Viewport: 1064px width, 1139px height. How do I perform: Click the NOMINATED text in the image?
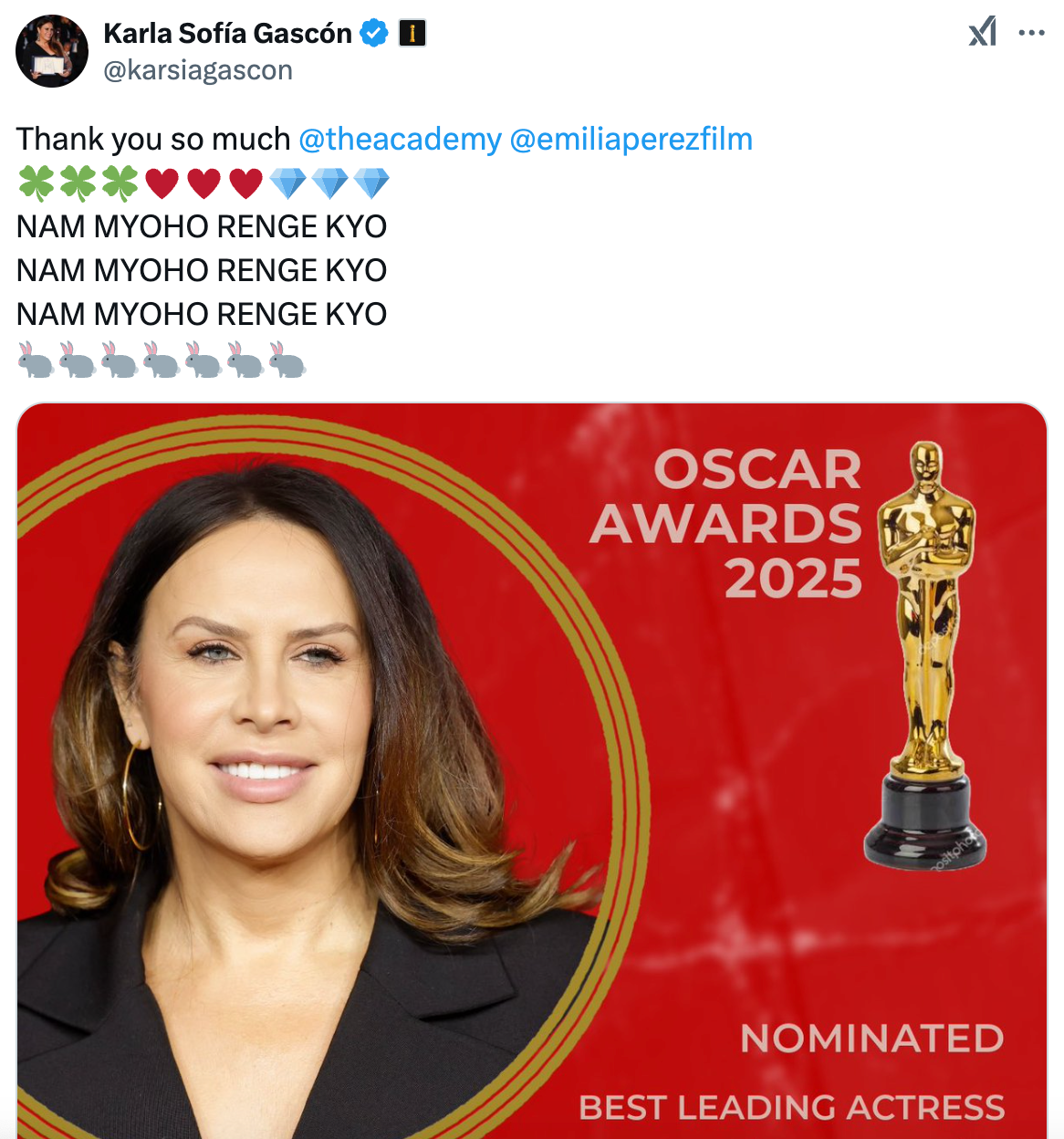pos(873,1038)
